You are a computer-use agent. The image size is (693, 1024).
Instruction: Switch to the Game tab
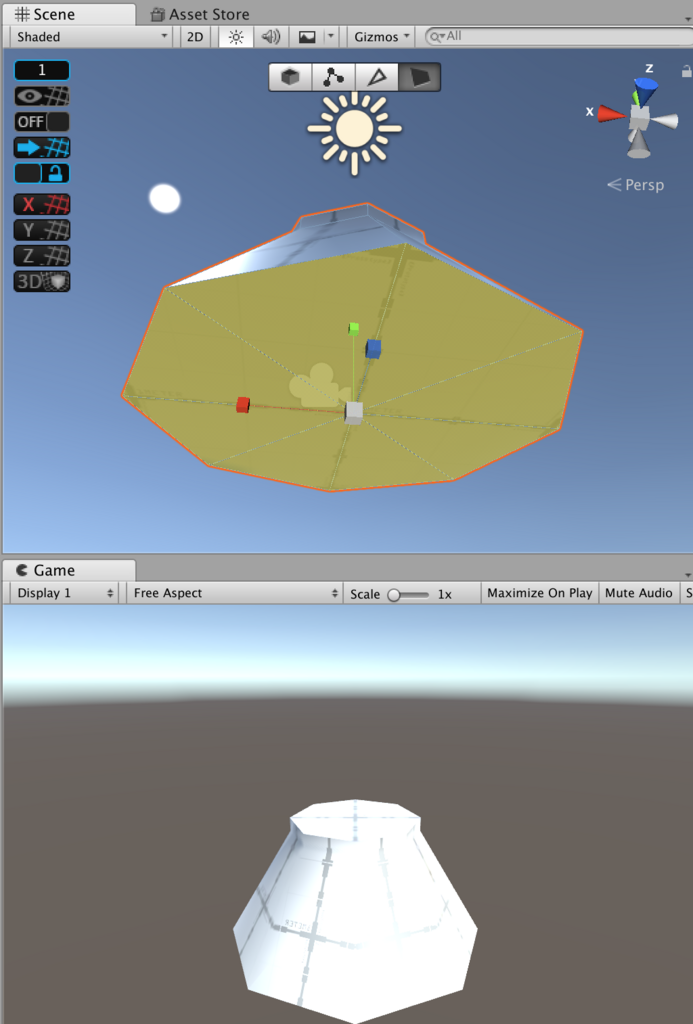point(68,570)
